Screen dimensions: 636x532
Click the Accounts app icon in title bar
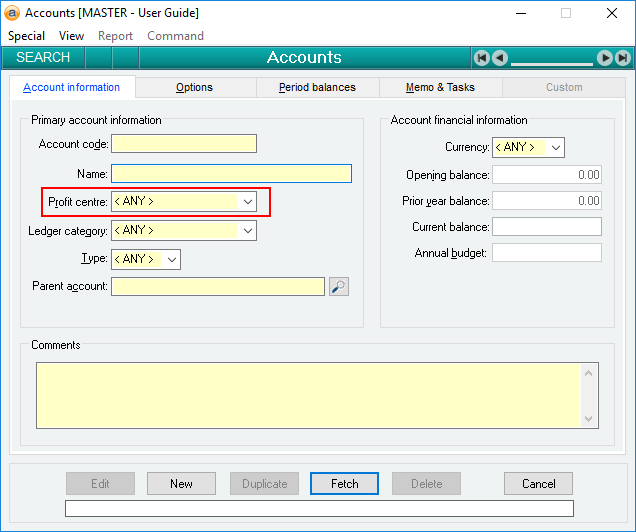[13, 13]
